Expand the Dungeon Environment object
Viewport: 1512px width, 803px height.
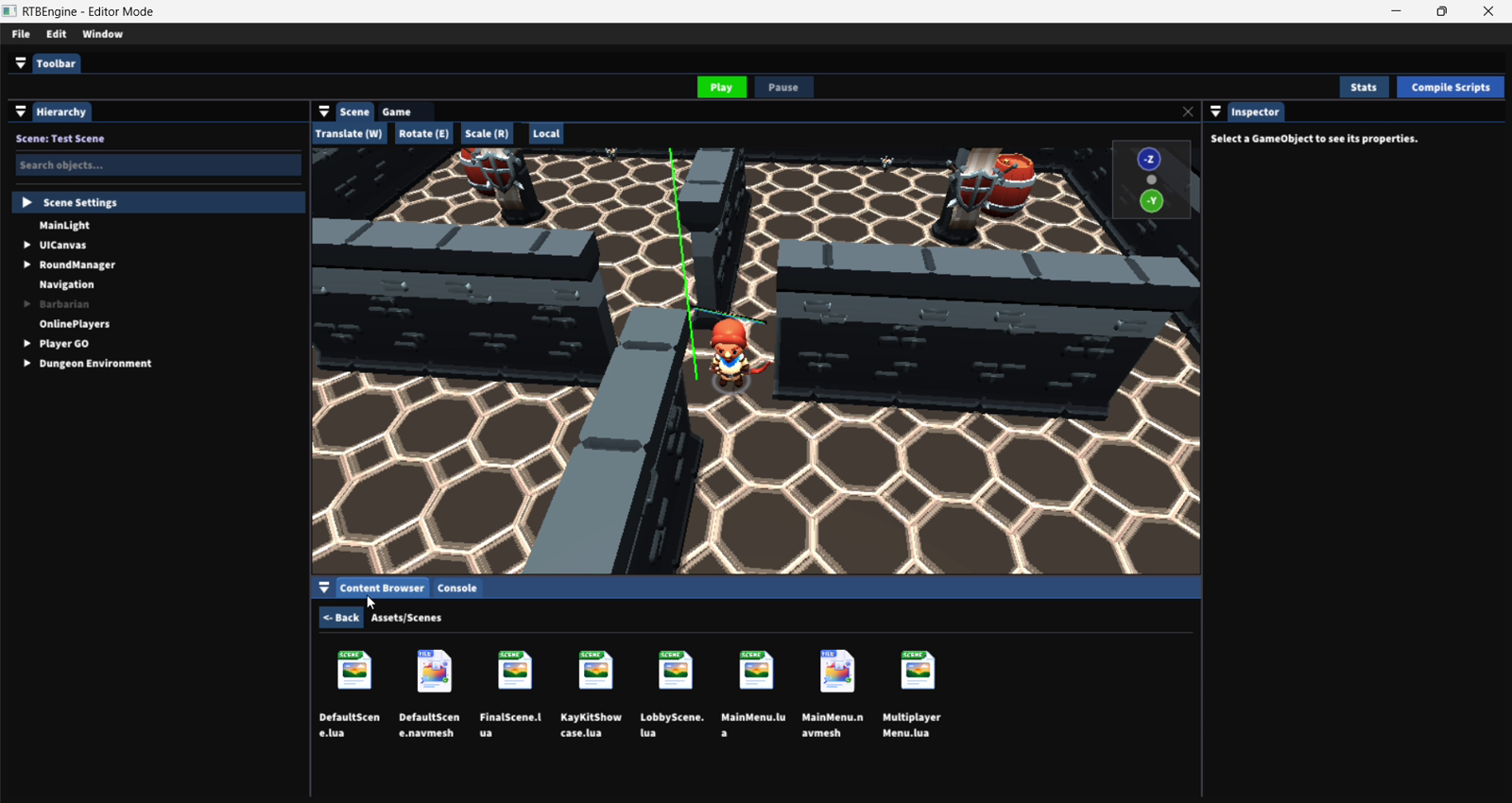point(27,363)
